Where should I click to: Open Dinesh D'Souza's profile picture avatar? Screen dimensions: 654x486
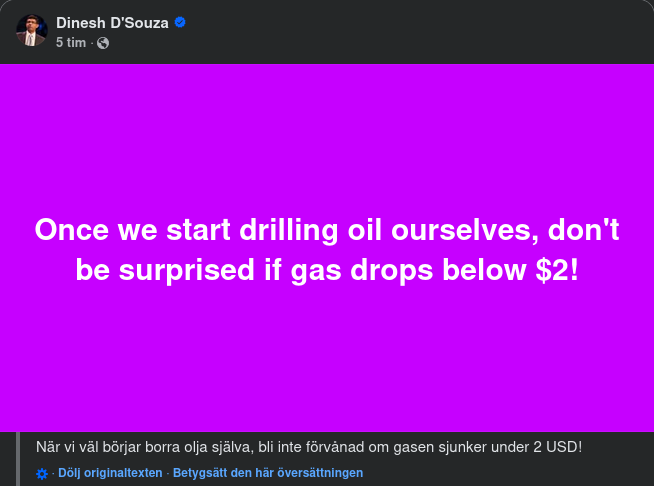click(x=31, y=31)
